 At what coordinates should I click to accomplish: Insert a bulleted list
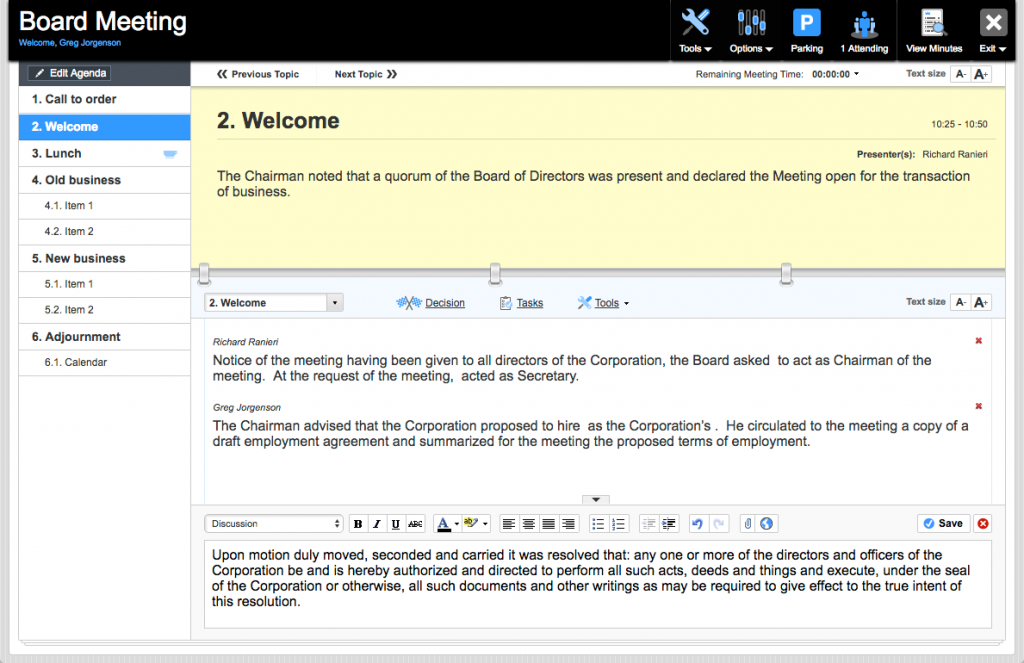(x=598, y=524)
